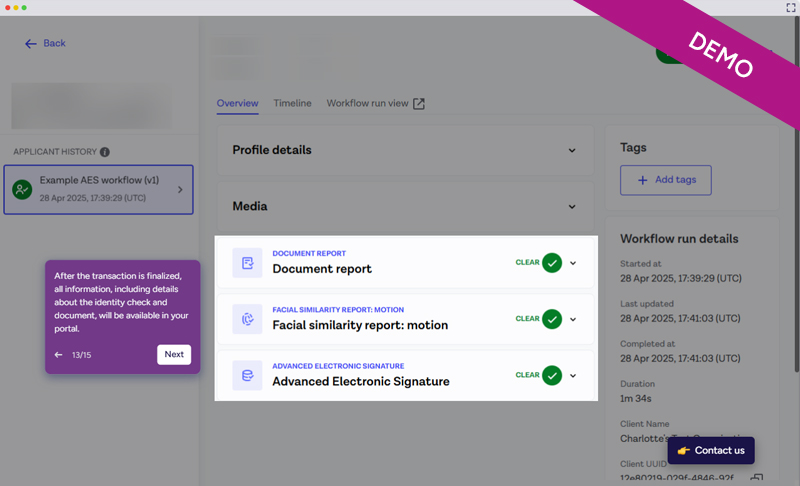Toggle fullscreen with the expand icon

791,7
